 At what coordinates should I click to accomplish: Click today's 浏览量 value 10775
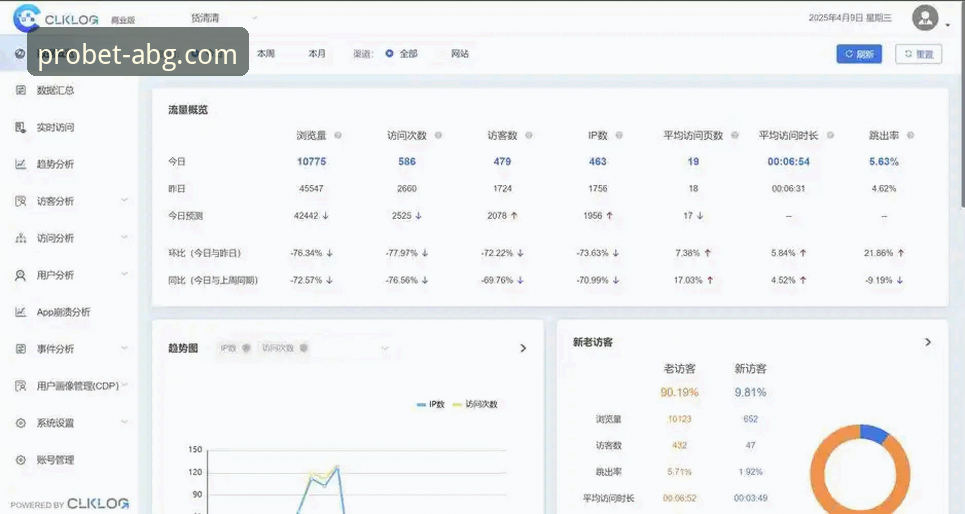[311, 161]
